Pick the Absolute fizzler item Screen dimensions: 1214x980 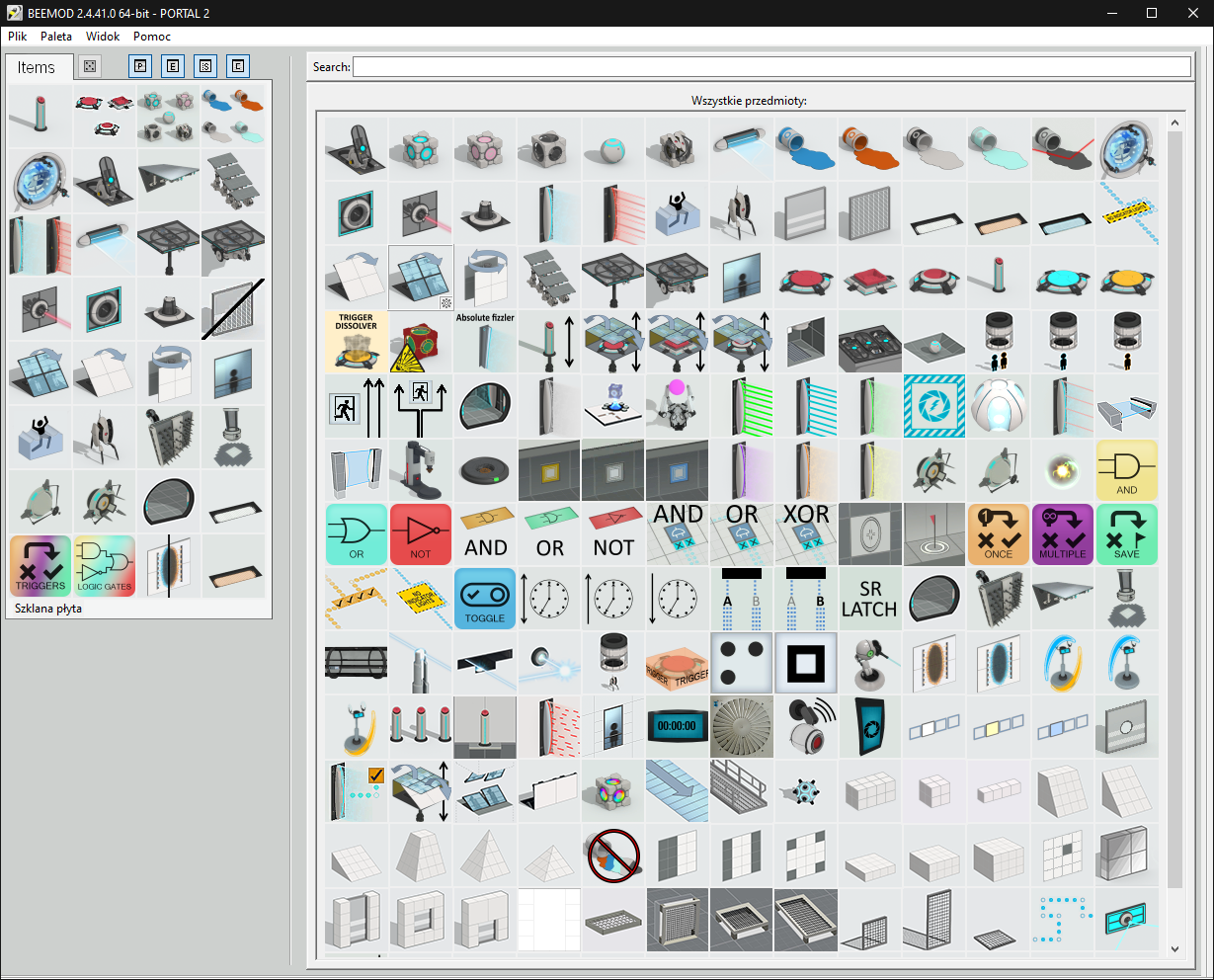pos(485,342)
